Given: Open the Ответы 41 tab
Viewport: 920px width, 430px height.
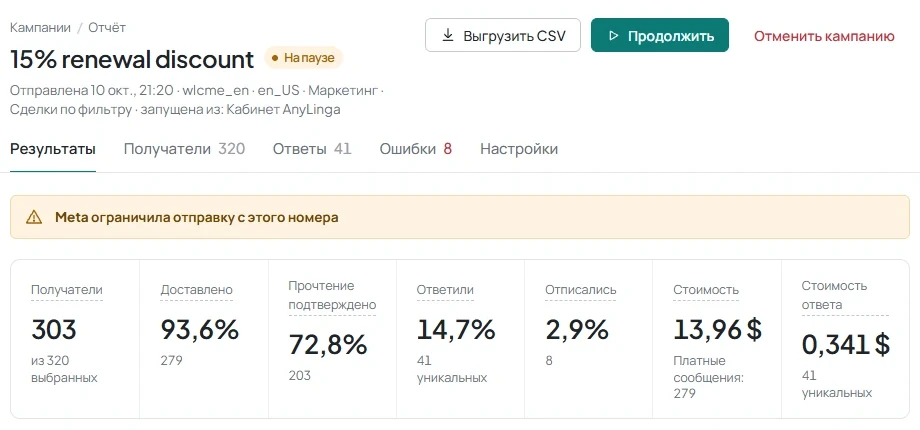Looking at the screenshot, I should 312,149.
